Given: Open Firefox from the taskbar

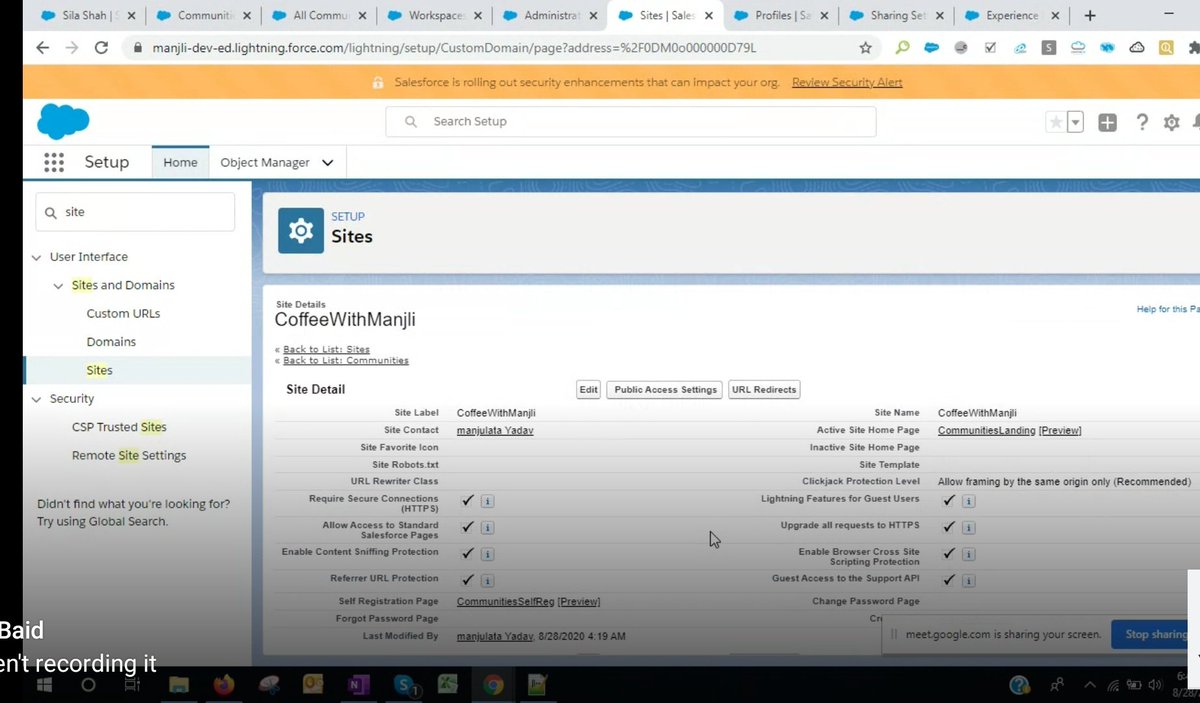Looking at the screenshot, I should coord(224,686).
